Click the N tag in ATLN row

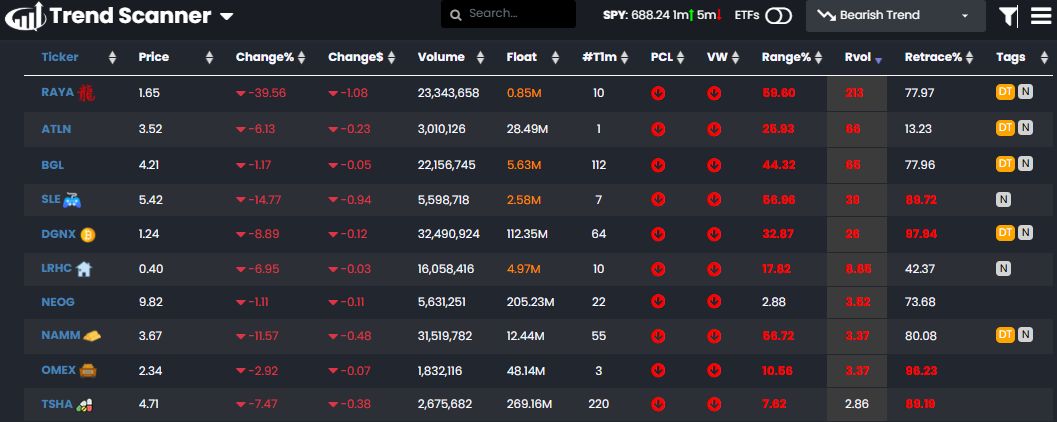coord(1025,127)
